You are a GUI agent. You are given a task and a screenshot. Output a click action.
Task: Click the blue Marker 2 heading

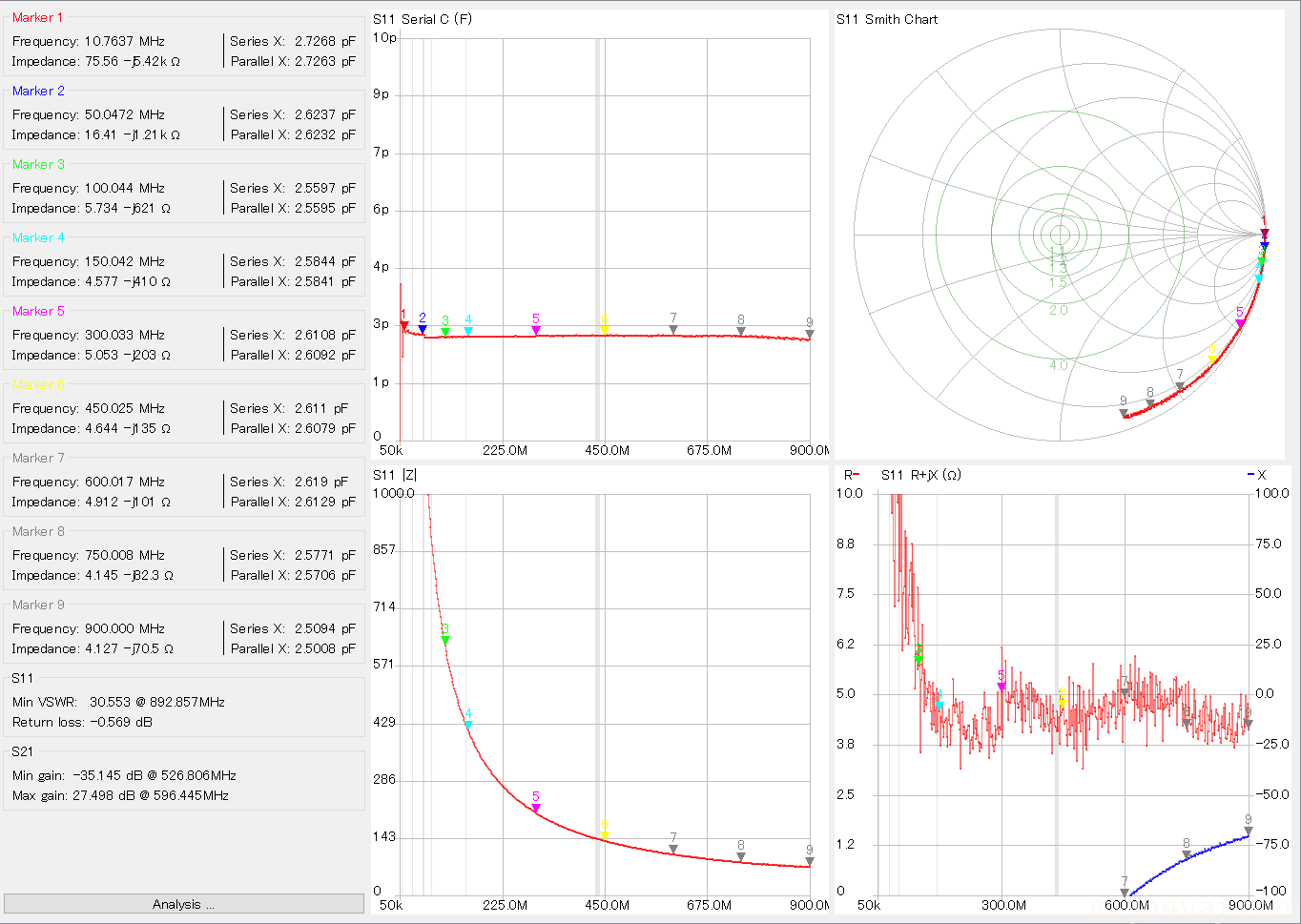[38, 91]
